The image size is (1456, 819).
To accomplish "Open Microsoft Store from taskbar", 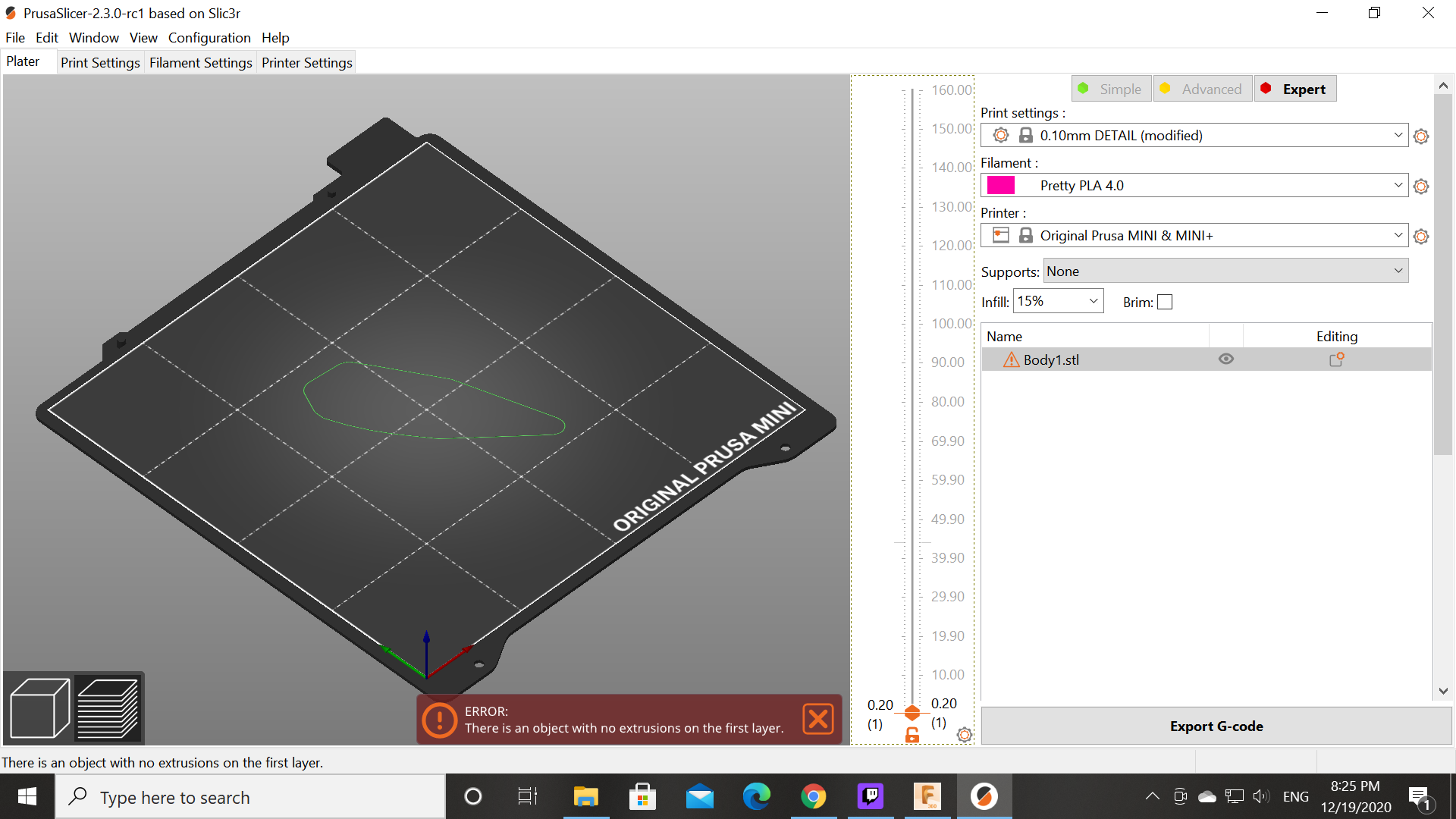I will pos(642,796).
